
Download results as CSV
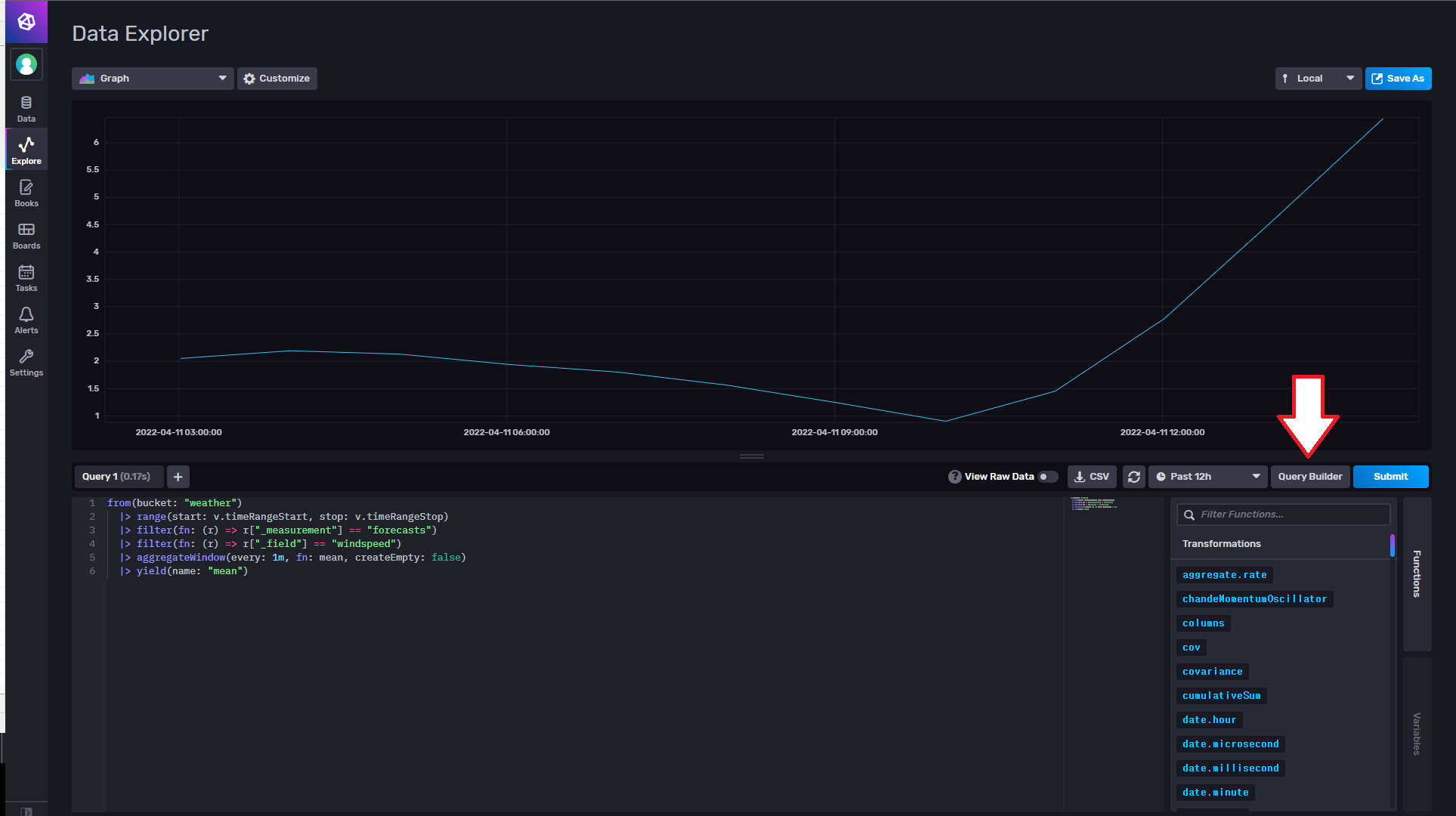[x=1092, y=477]
